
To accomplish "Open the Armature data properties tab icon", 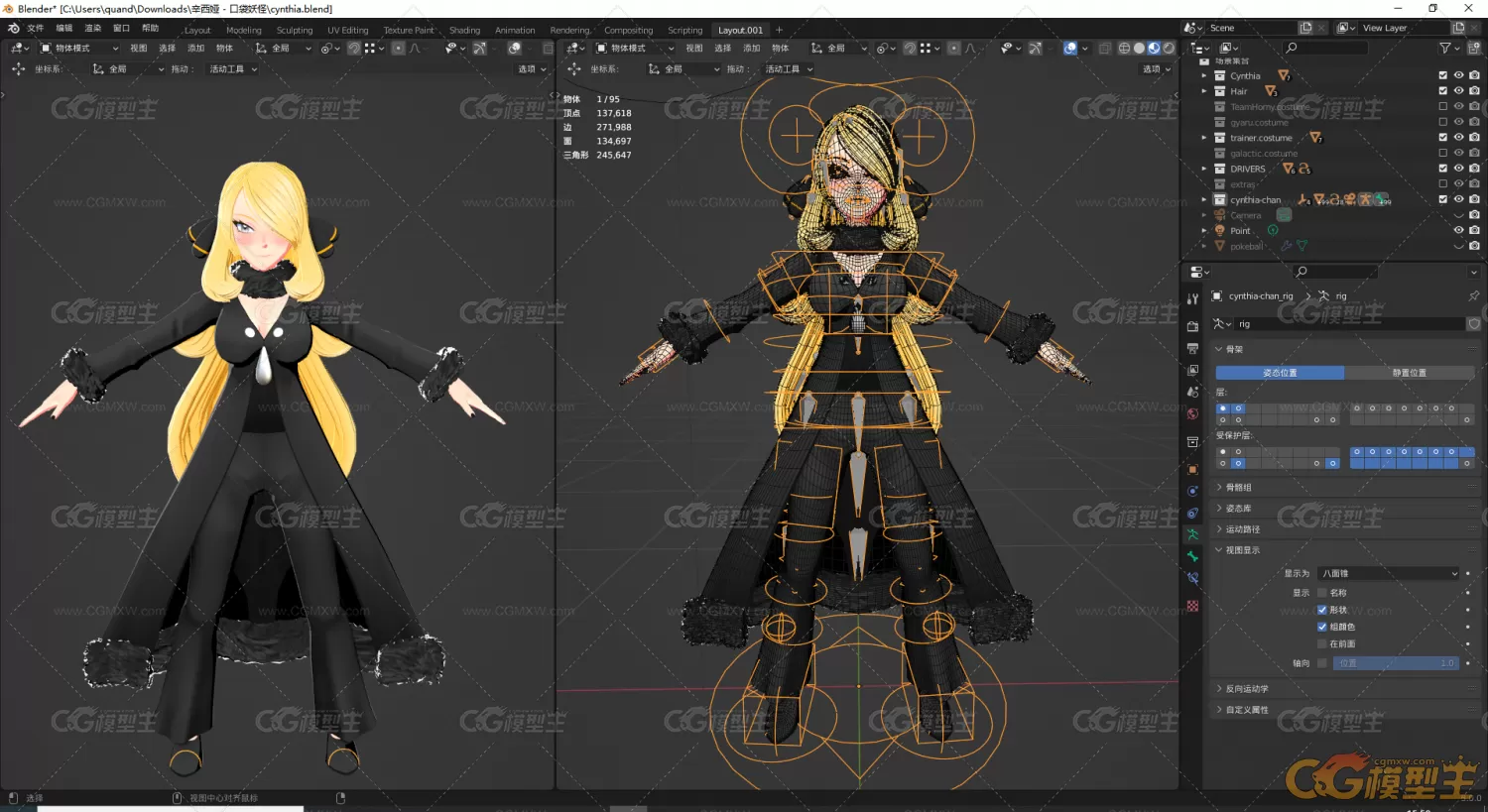I will tap(1192, 534).
